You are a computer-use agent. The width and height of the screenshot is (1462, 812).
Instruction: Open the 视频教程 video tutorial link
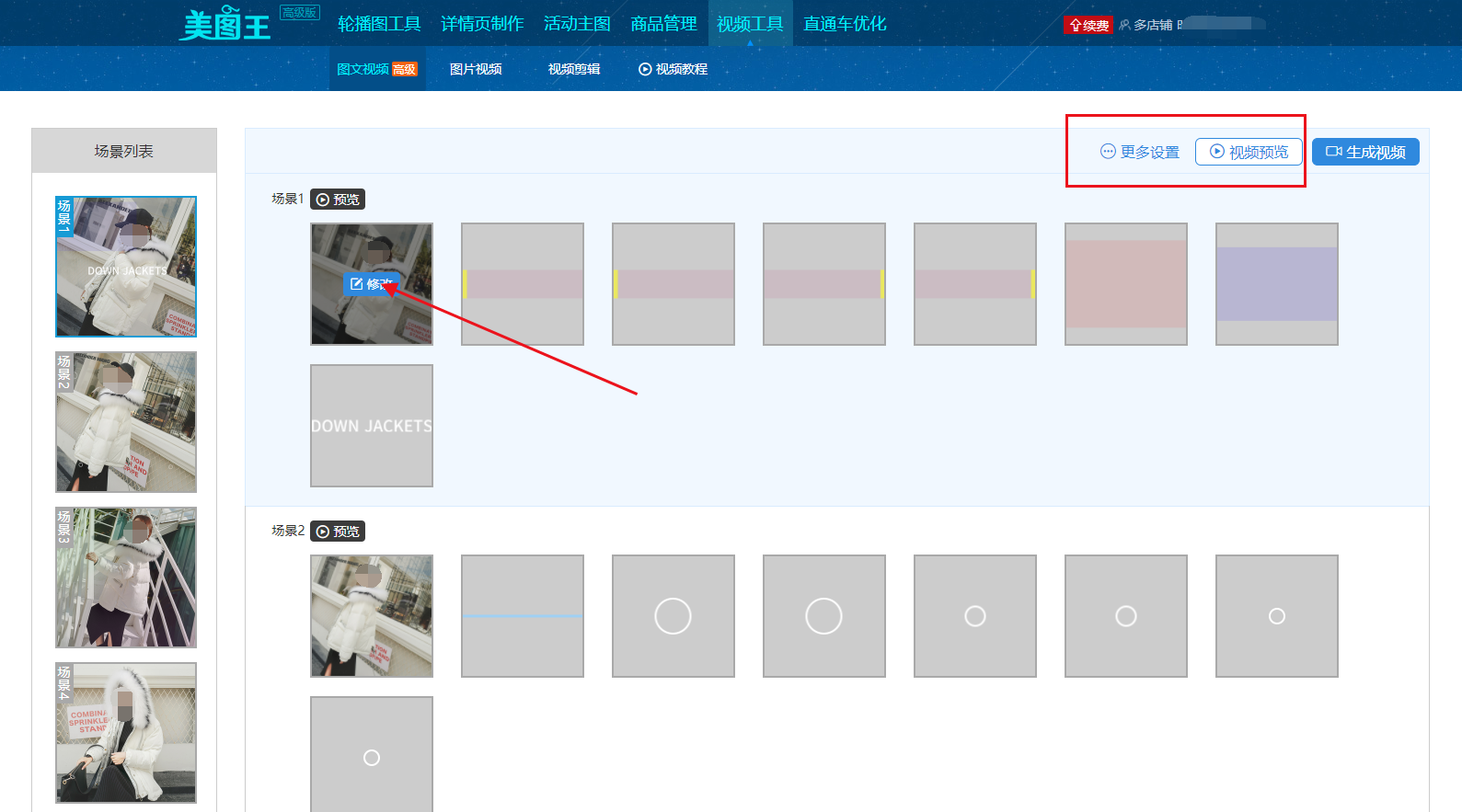point(673,69)
